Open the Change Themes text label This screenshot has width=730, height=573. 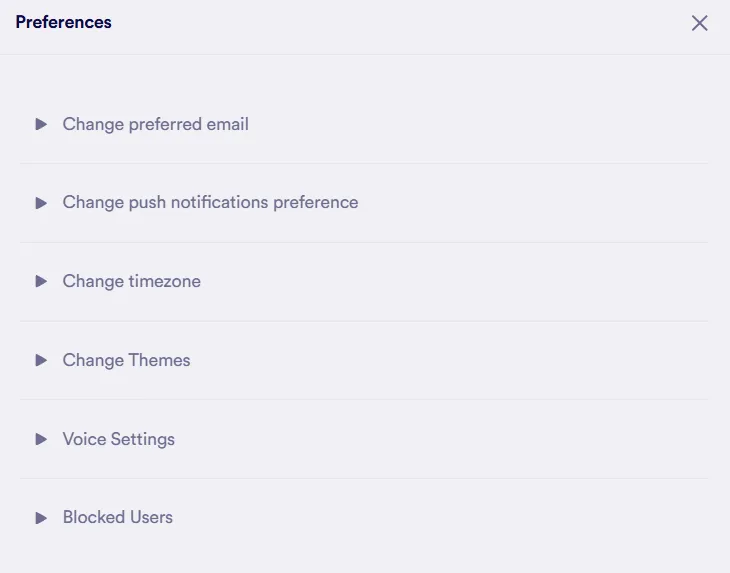[126, 360]
